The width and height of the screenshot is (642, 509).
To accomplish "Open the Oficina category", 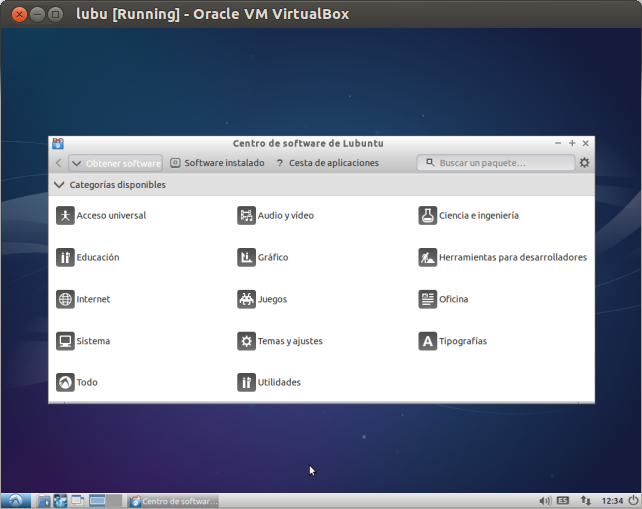I will (x=453, y=299).
